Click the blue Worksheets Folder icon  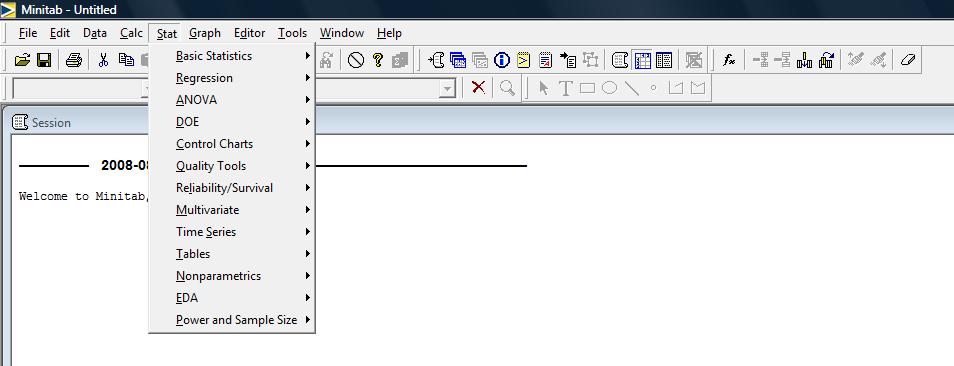(x=458, y=60)
